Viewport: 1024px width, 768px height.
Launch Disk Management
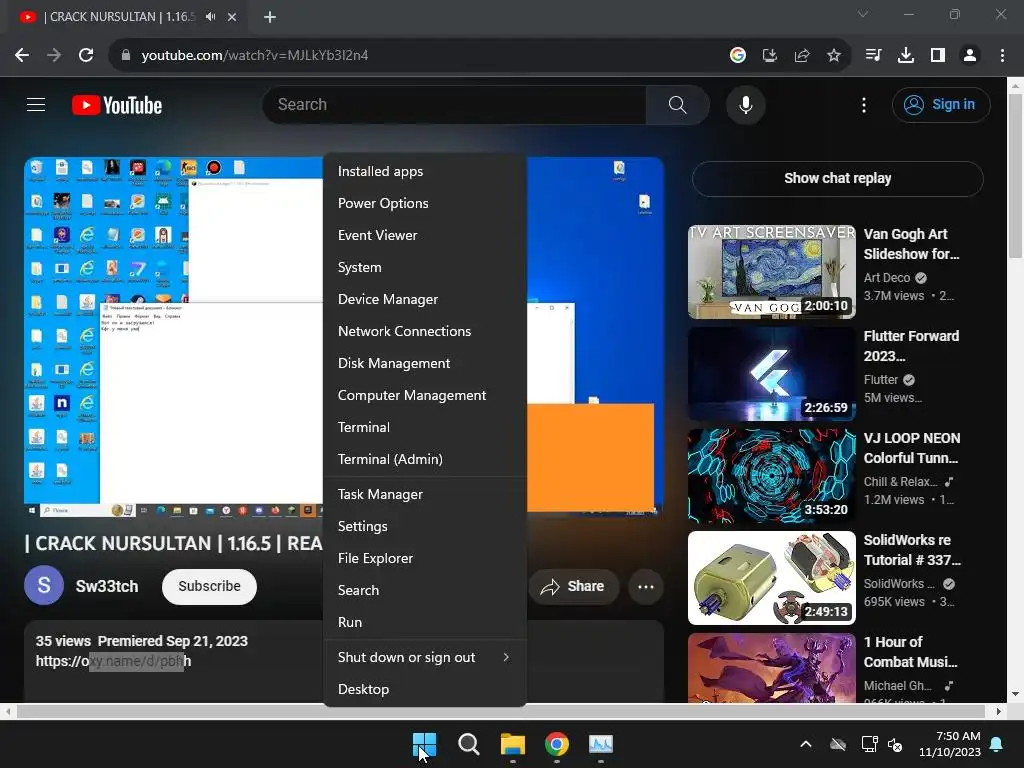coord(424,363)
